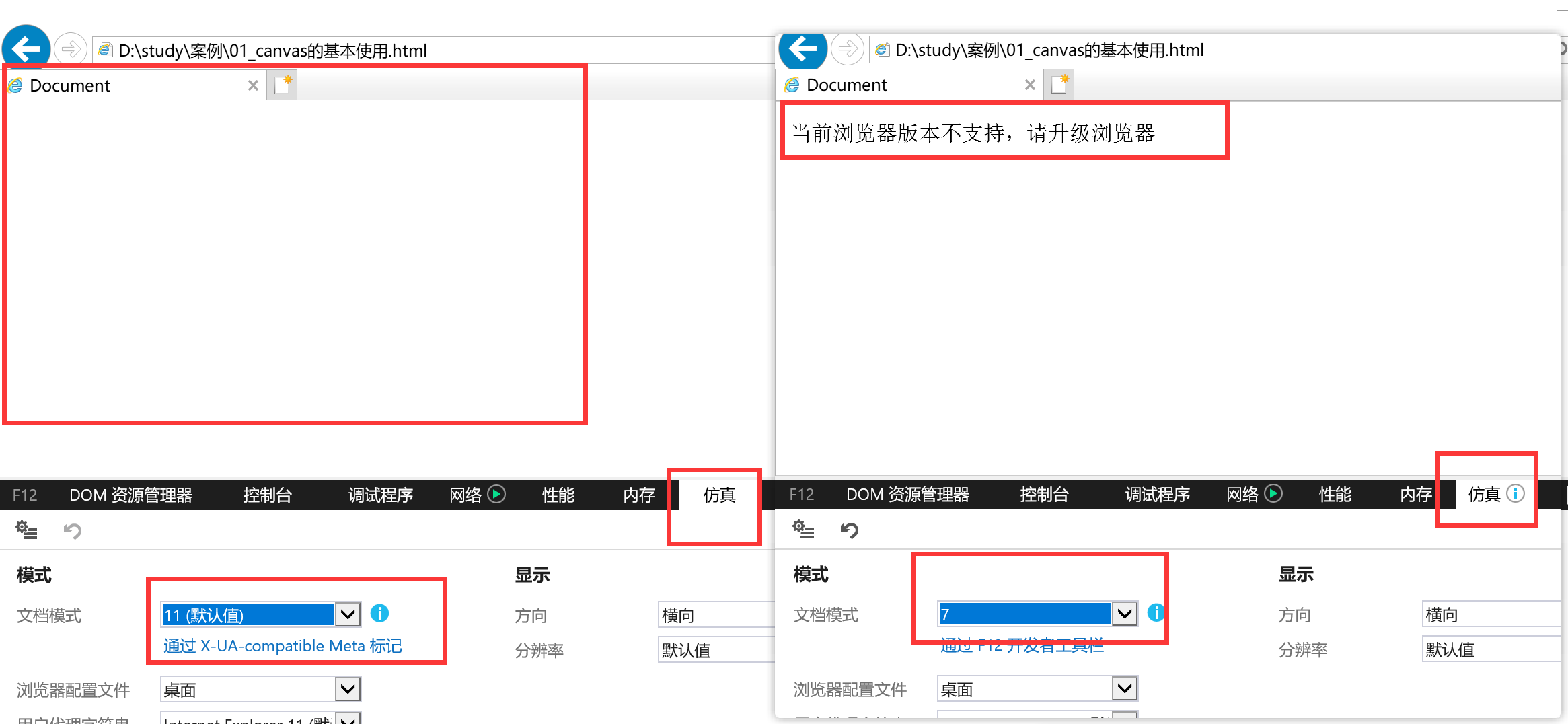
Task: Click emulation settings gear icon in right dev tools
Action: click(803, 530)
